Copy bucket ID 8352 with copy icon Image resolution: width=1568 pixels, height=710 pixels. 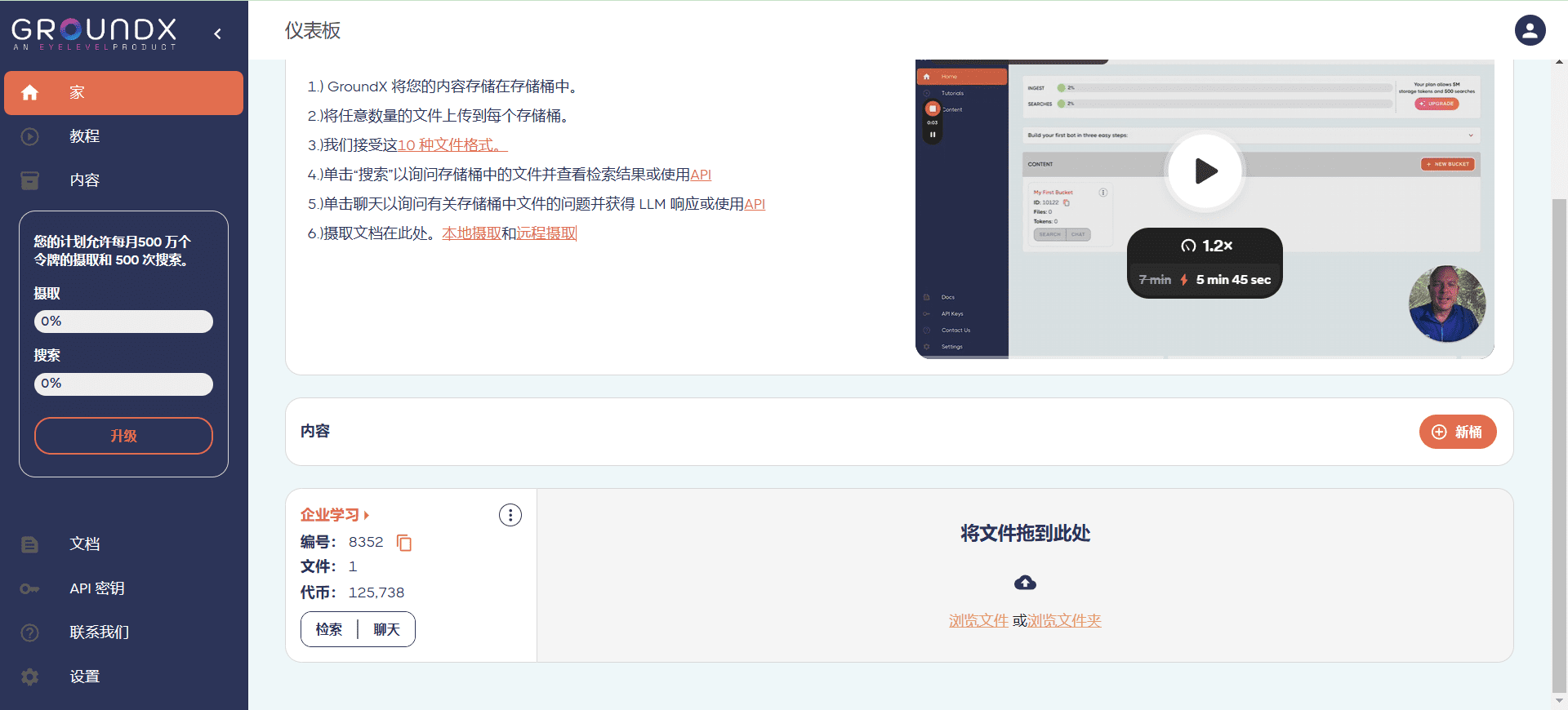[x=404, y=543]
